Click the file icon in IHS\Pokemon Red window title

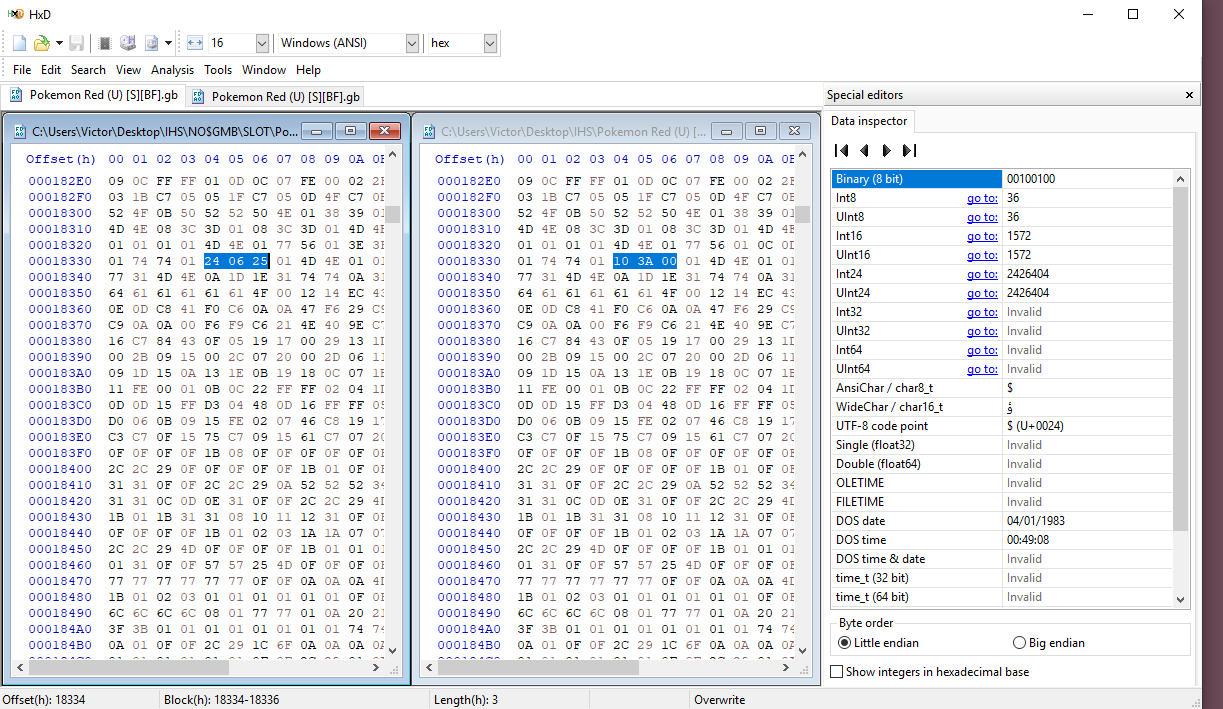[429, 131]
